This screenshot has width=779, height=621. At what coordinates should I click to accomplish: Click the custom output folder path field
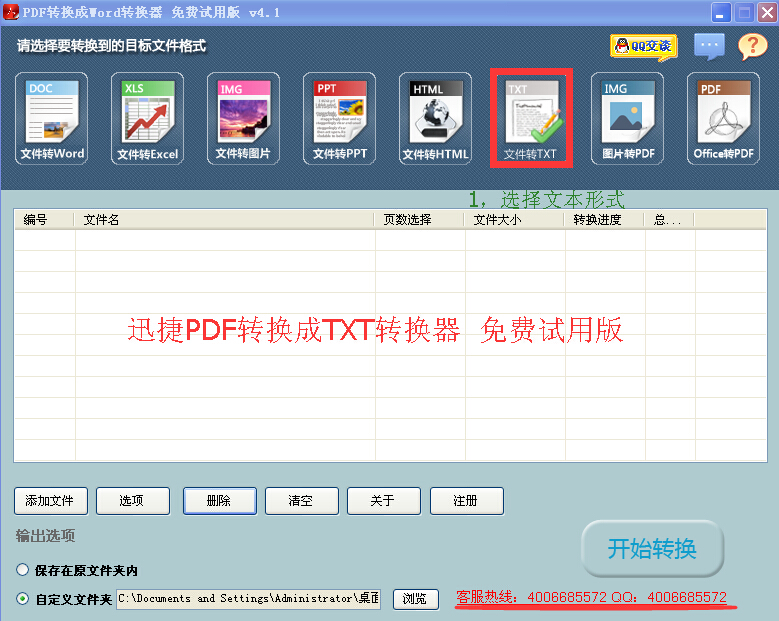(x=248, y=599)
